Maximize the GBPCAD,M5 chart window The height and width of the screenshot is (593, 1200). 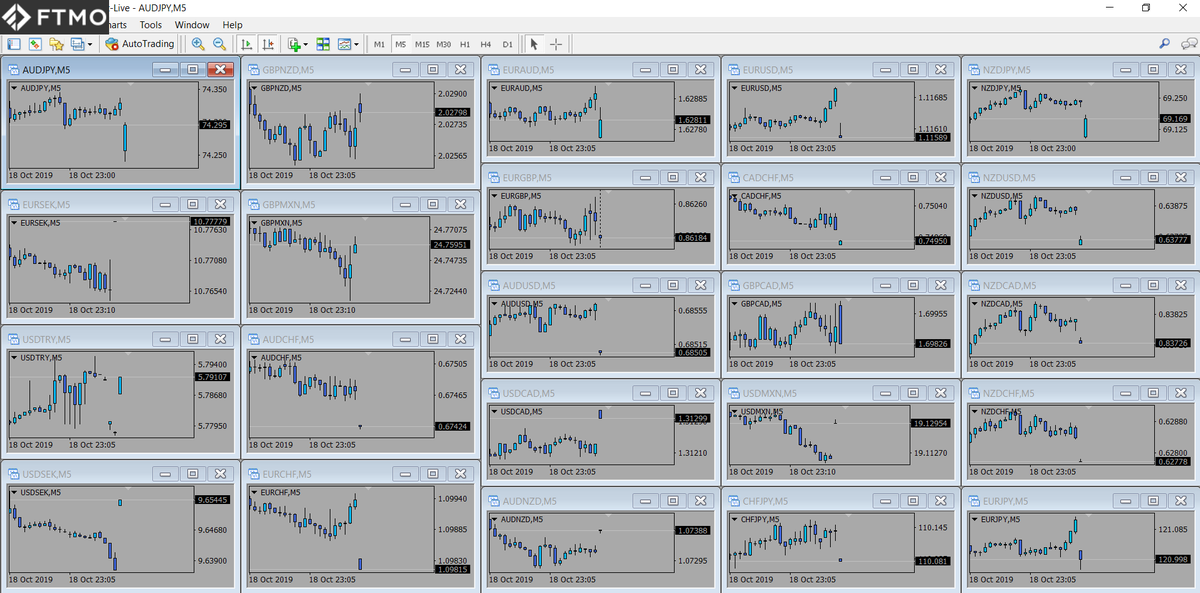point(913,285)
